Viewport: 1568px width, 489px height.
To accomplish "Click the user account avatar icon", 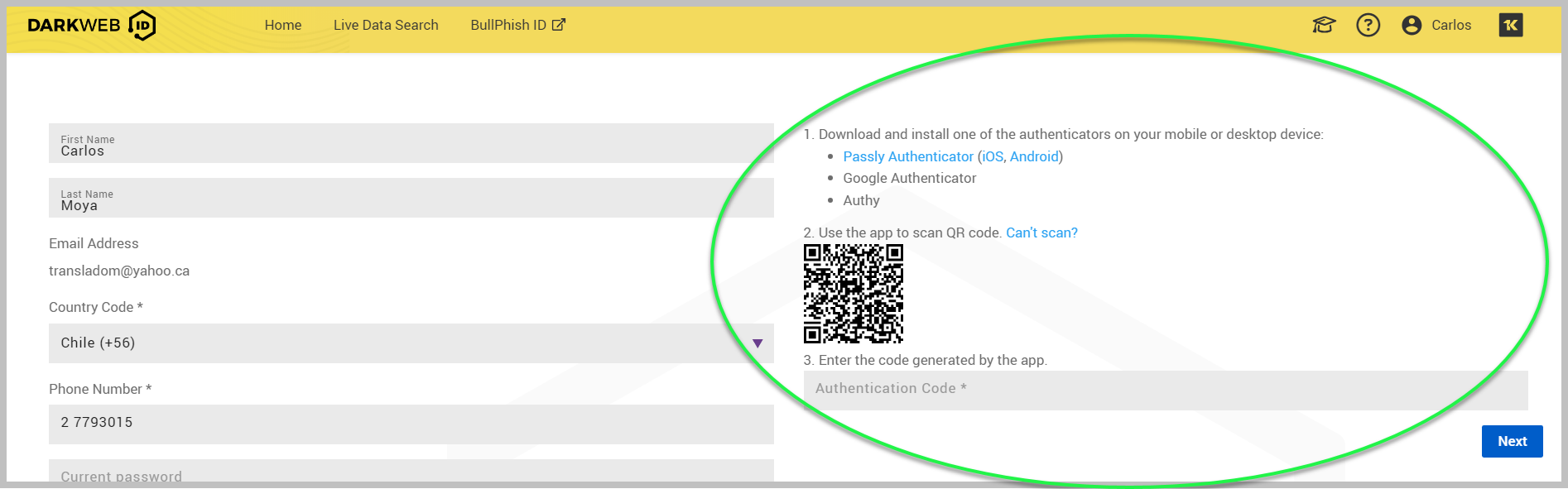I will pyautogui.click(x=1412, y=26).
